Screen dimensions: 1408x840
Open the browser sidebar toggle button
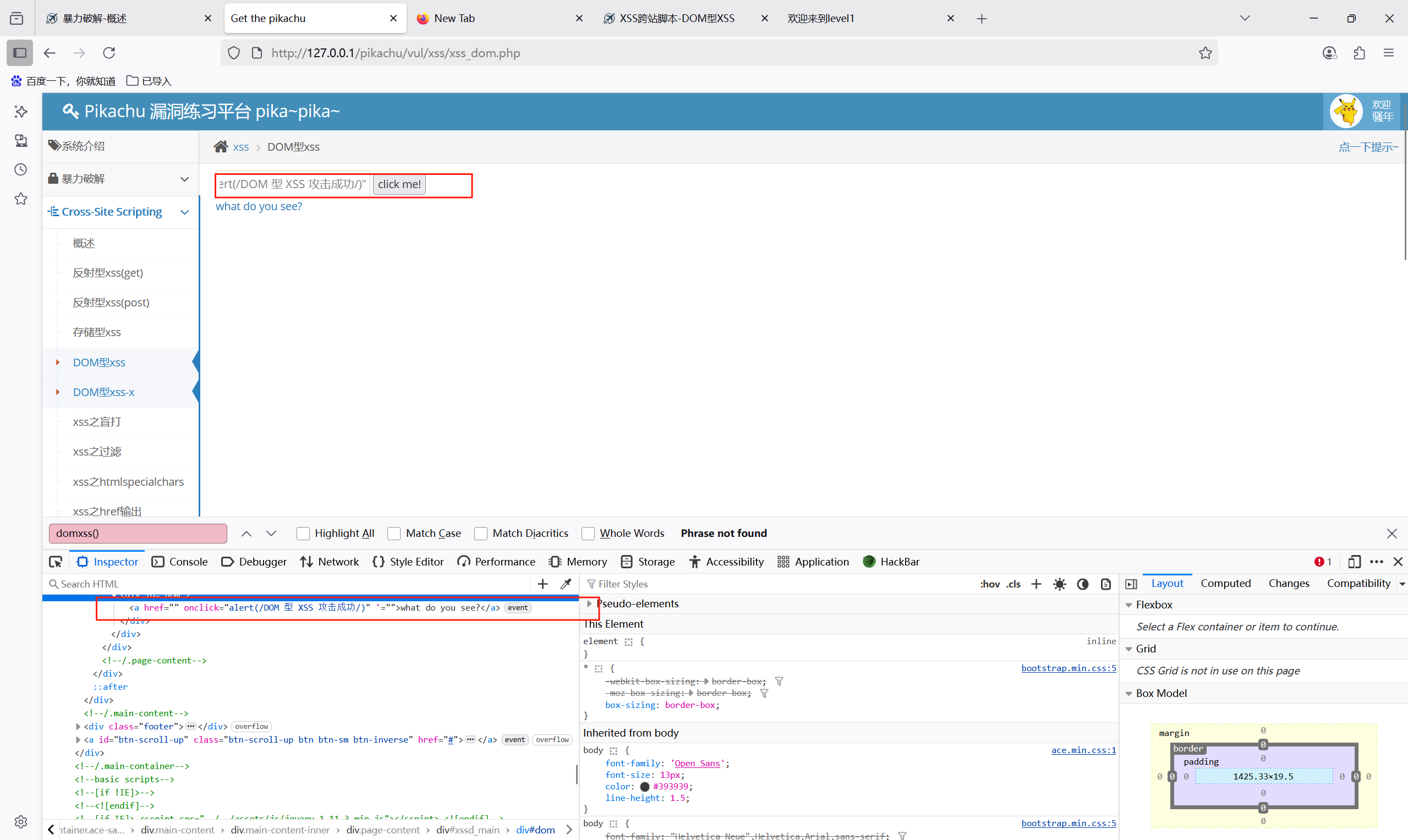20,53
